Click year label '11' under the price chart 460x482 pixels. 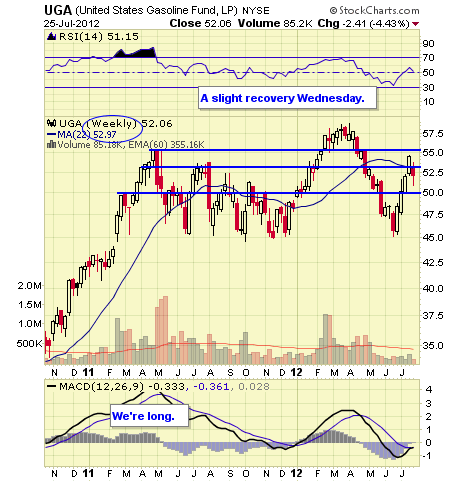coord(88,372)
